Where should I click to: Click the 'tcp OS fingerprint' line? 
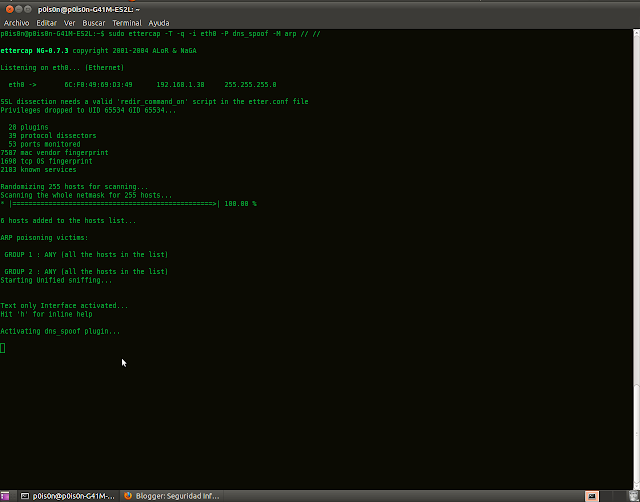click(x=46, y=161)
